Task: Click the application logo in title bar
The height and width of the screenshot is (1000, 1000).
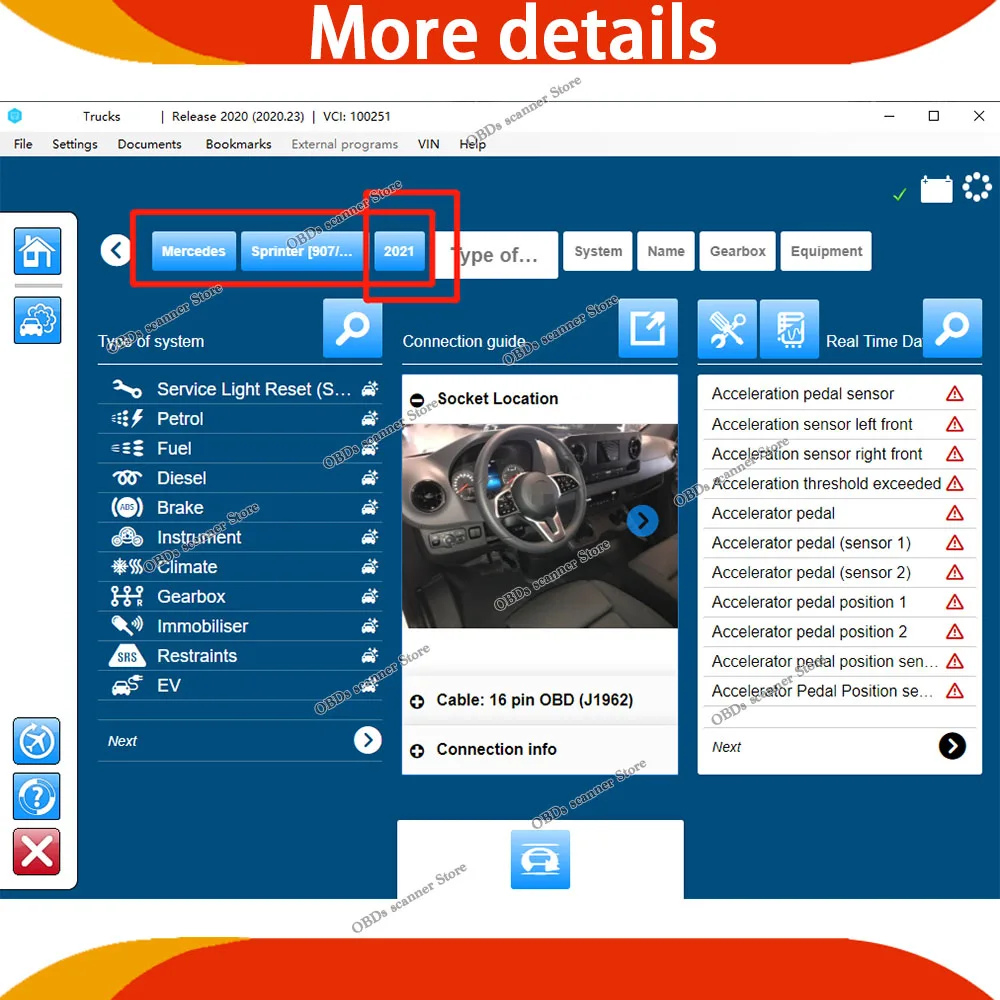Action: 15,116
